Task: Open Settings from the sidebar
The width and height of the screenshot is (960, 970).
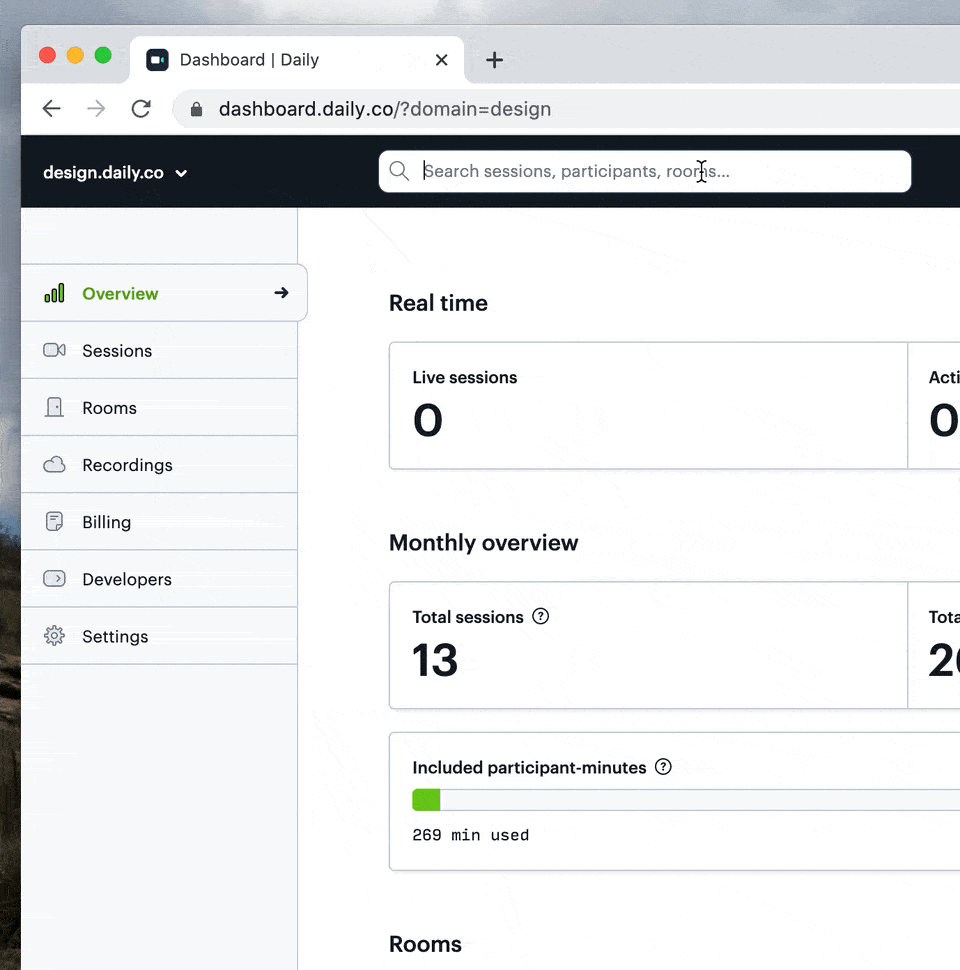Action: coord(159,636)
